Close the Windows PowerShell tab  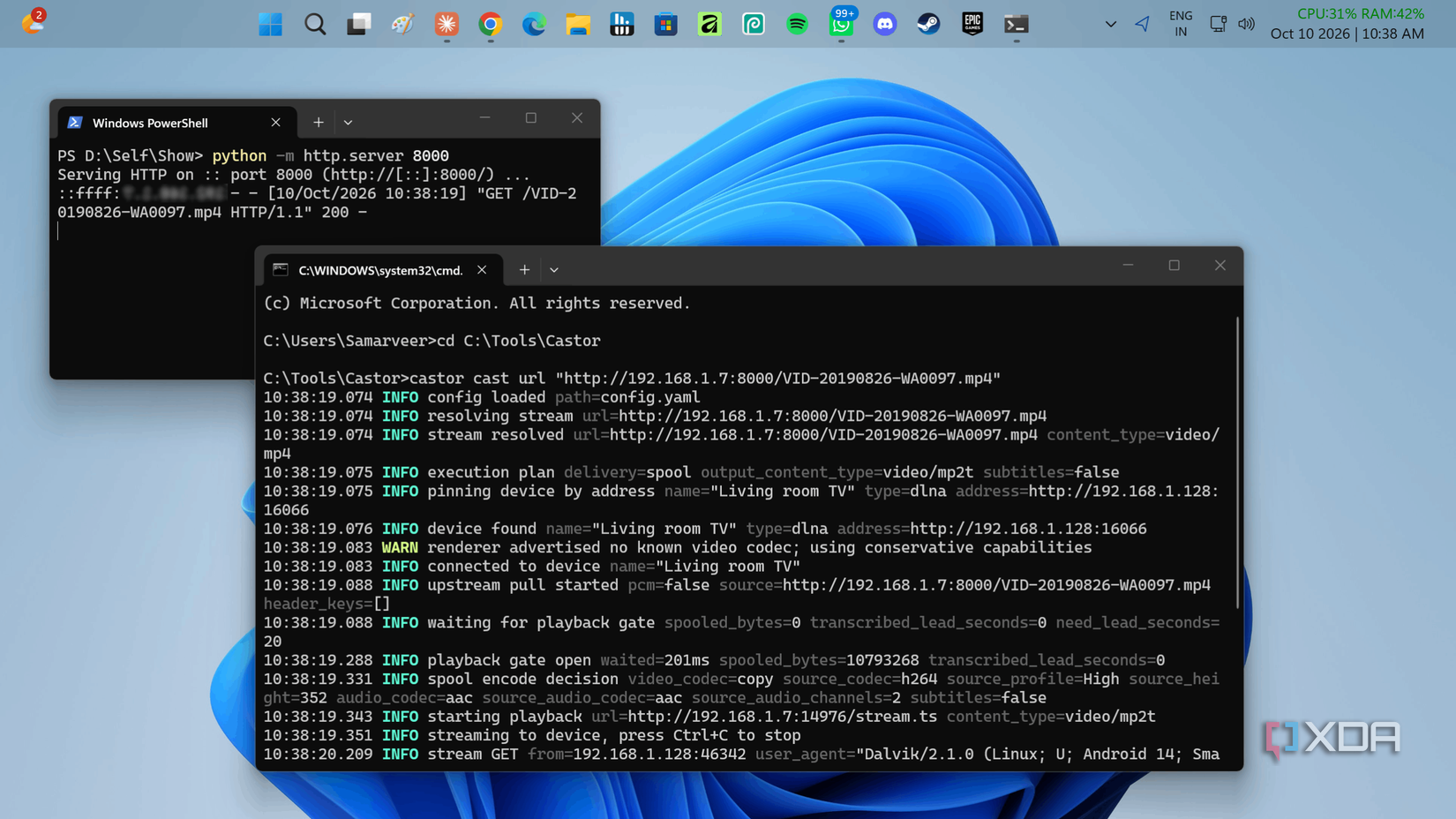275,123
